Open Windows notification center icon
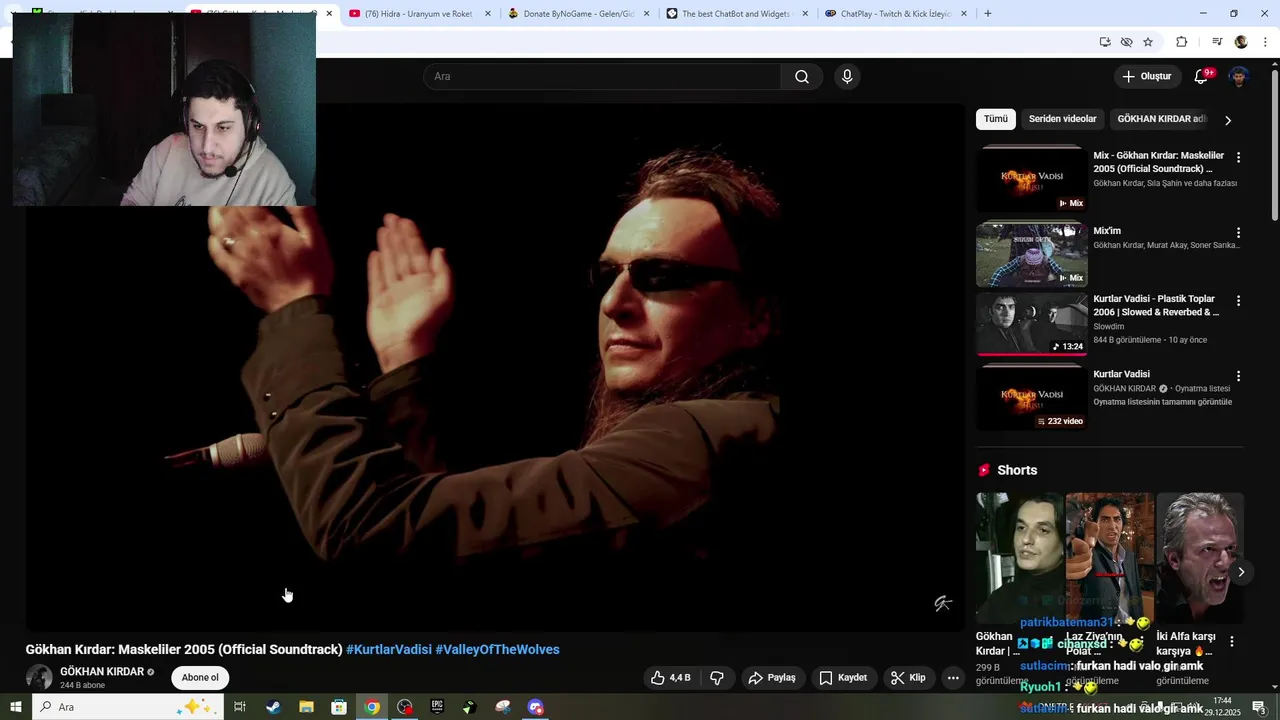Image resolution: width=1280 pixels, height=720 pixels. (x=1259, y=707)
